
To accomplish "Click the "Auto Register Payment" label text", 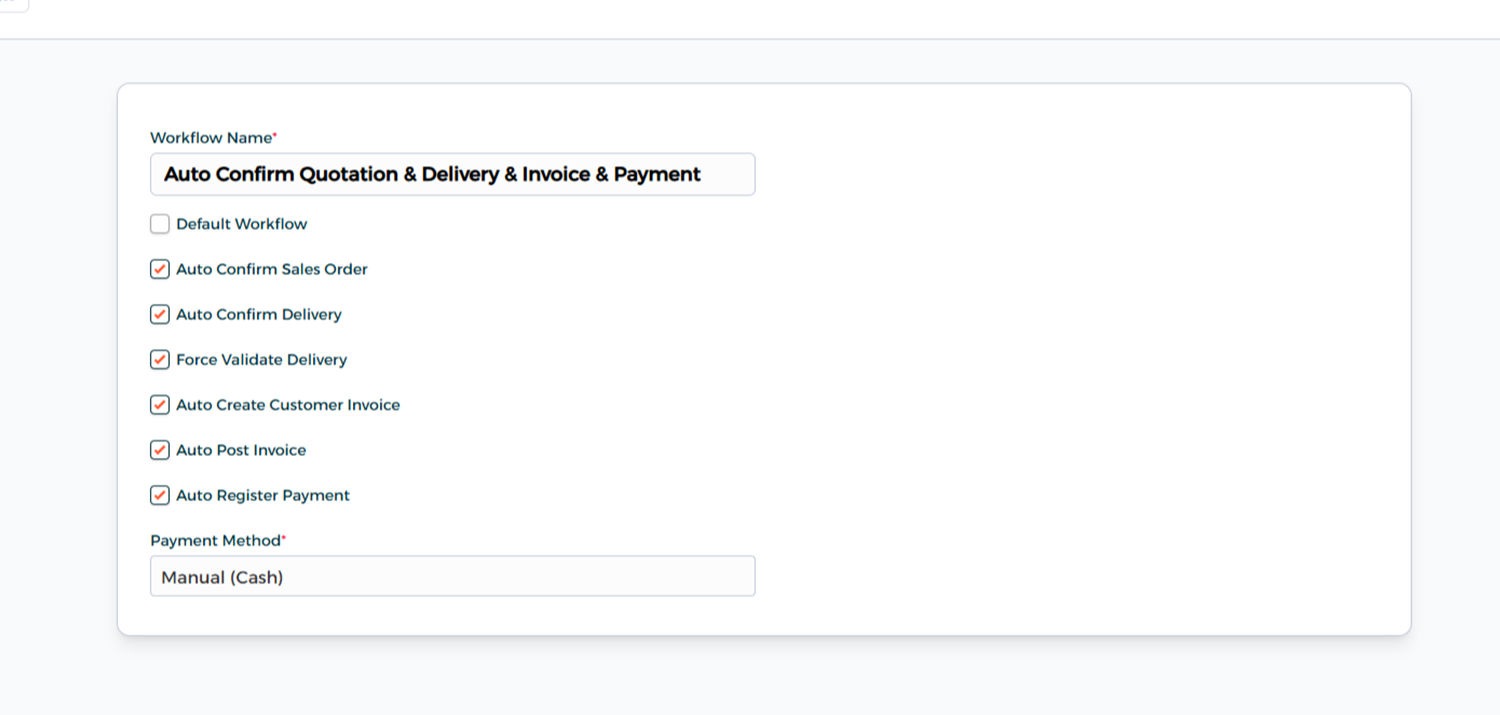I will point(263,495).
